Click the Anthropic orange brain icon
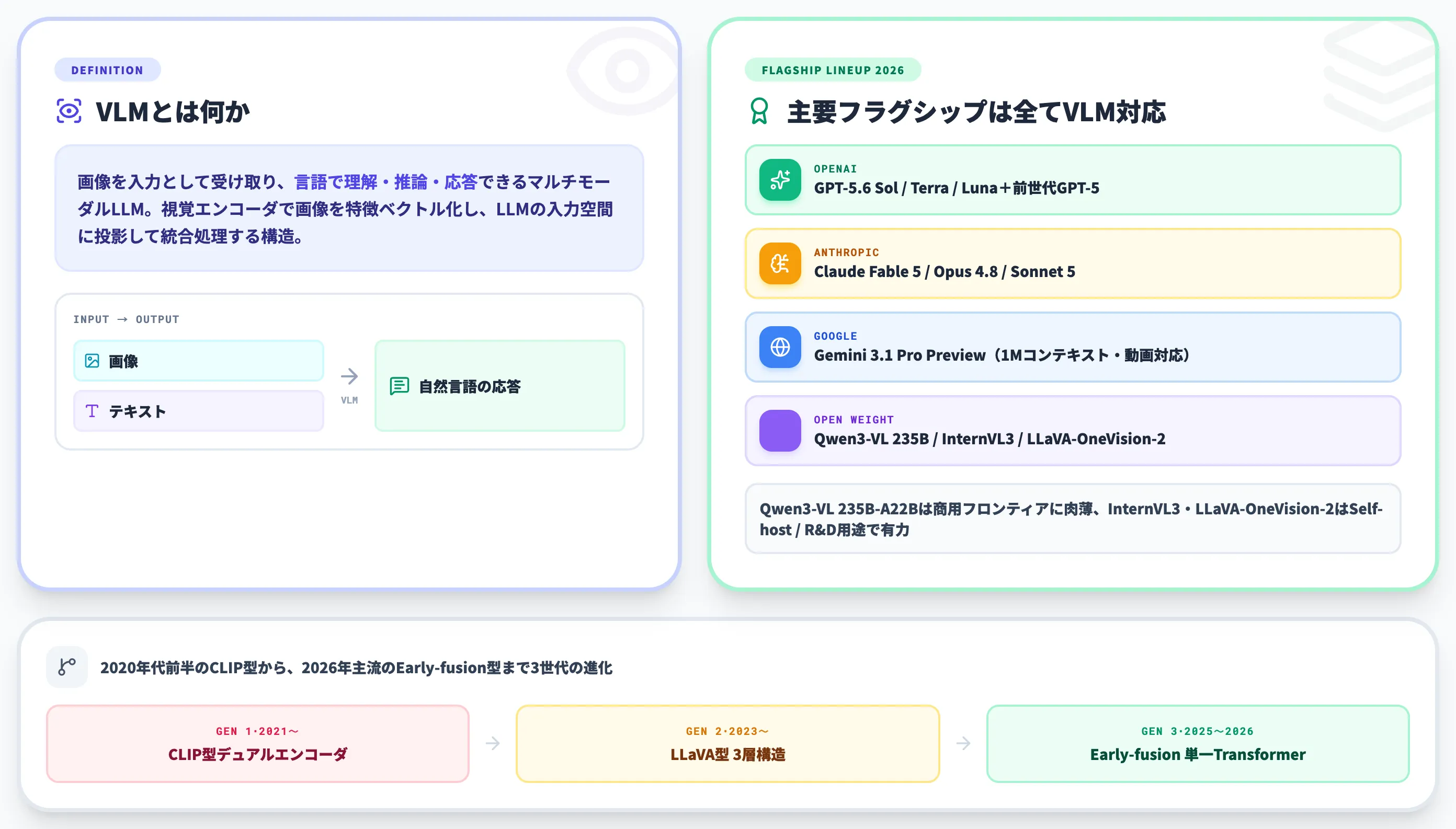Image resolution: width=1456 pixels, height=829 pixels. click(780, 263)
